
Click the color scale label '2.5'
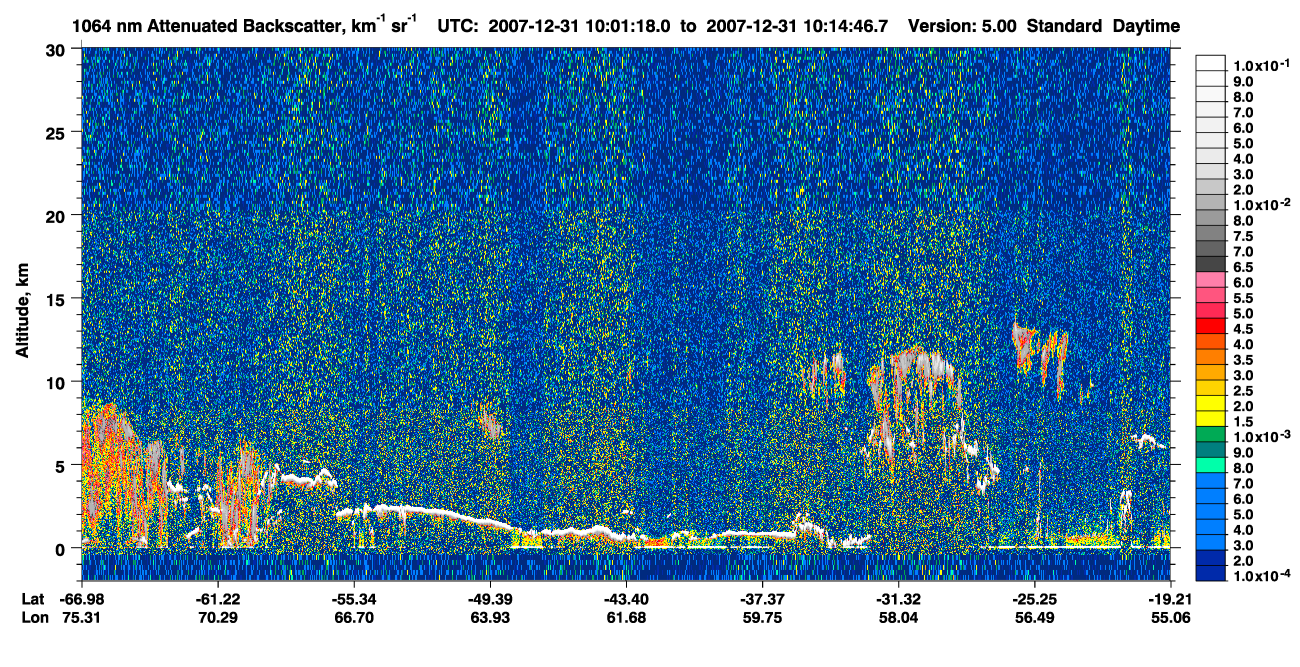coord(1243,391)
